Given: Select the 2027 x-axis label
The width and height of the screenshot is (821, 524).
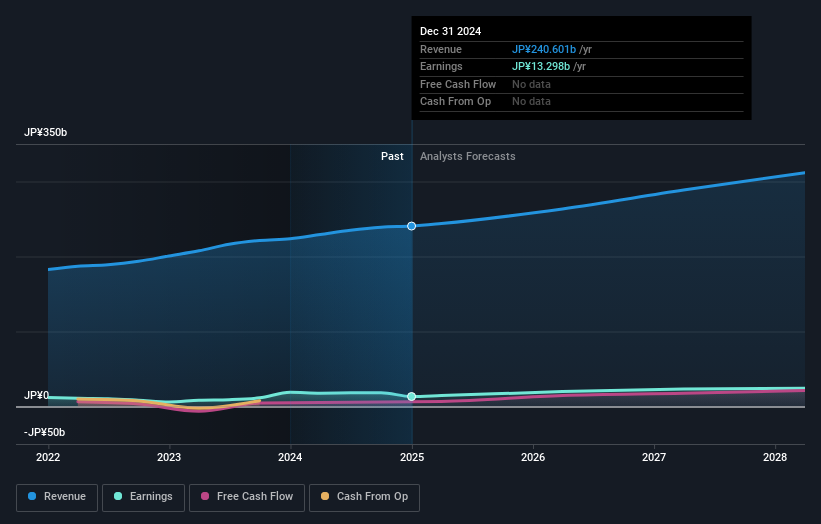Looking at the screenshot, I should 654,457.
